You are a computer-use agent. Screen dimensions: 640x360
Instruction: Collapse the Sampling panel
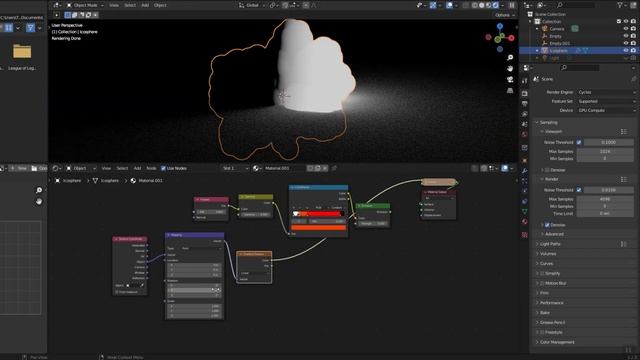pyautogui.click(x=549, y=122)
